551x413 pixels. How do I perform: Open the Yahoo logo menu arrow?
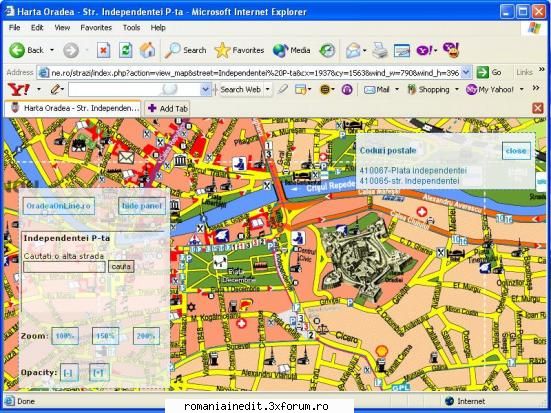coord(39,89)
